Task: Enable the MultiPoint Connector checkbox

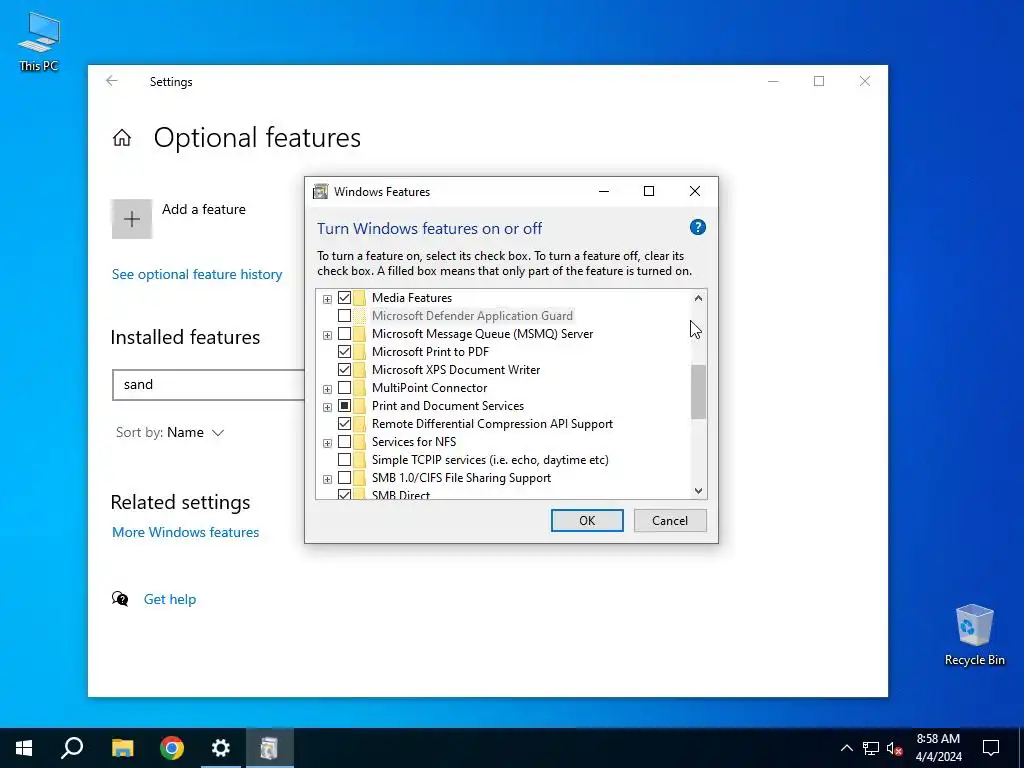Action: tap(344, 388)
